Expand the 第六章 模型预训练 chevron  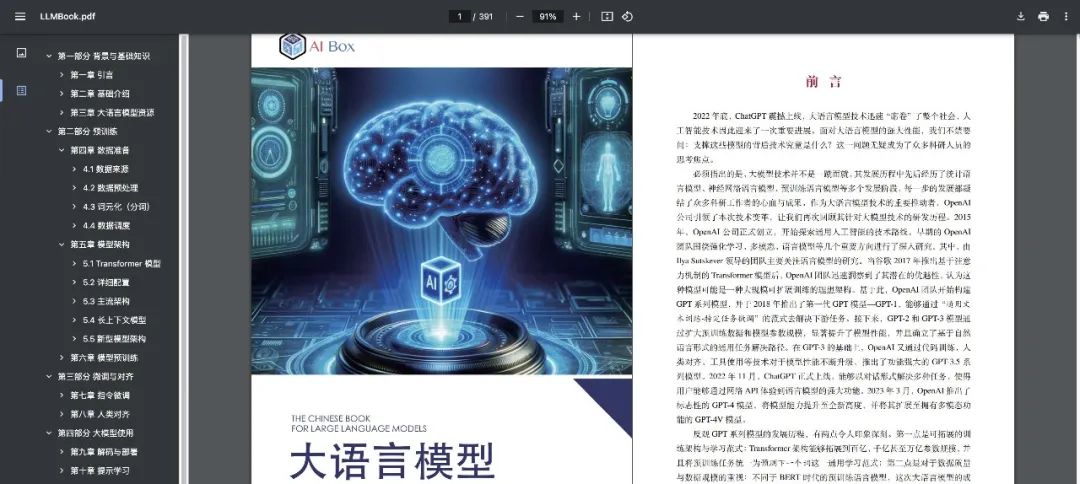pyautogui.click(x=61, y=357)
